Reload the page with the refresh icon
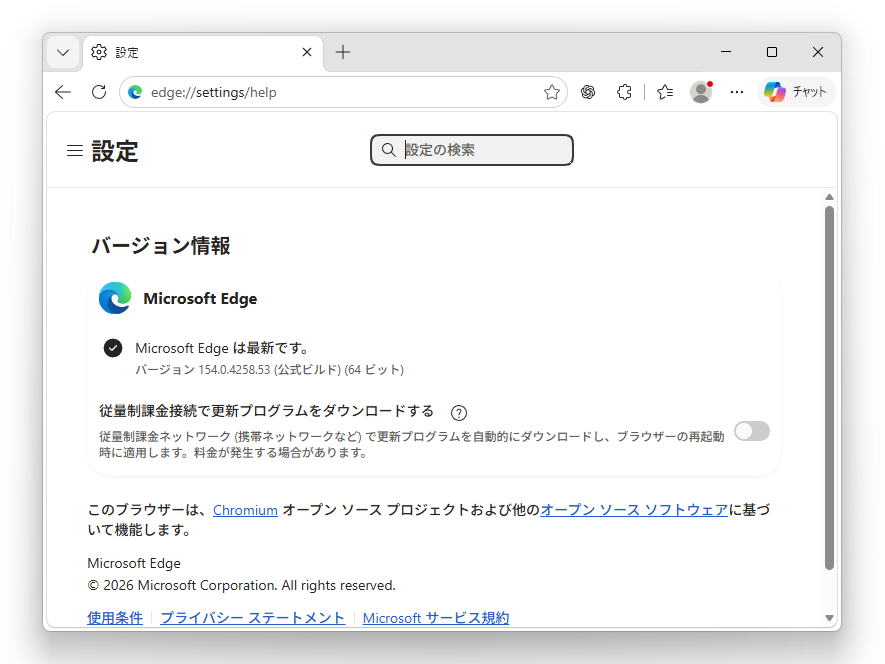Screen dimensions: 885x664 (99, 92)
